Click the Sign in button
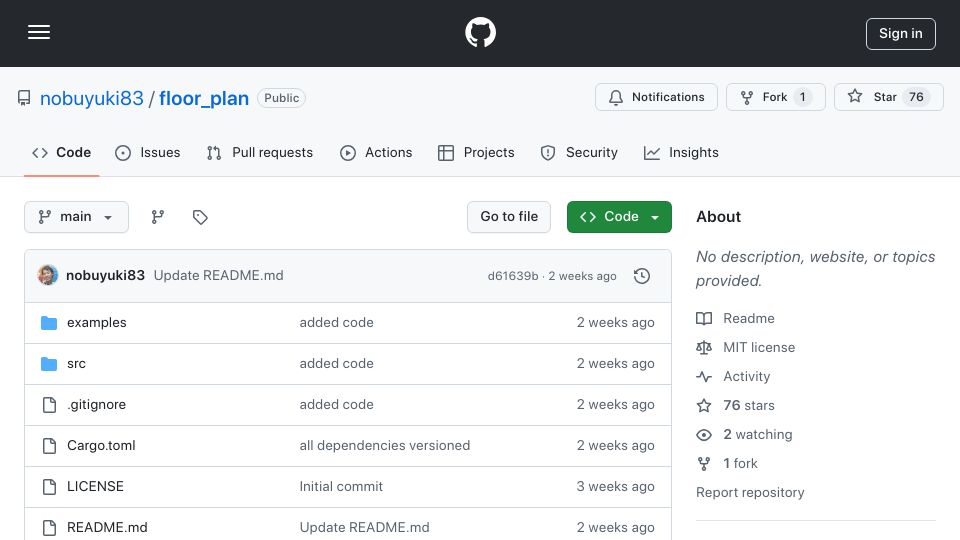Viewport: 960px width, 540px height. [x=900, y=34]
